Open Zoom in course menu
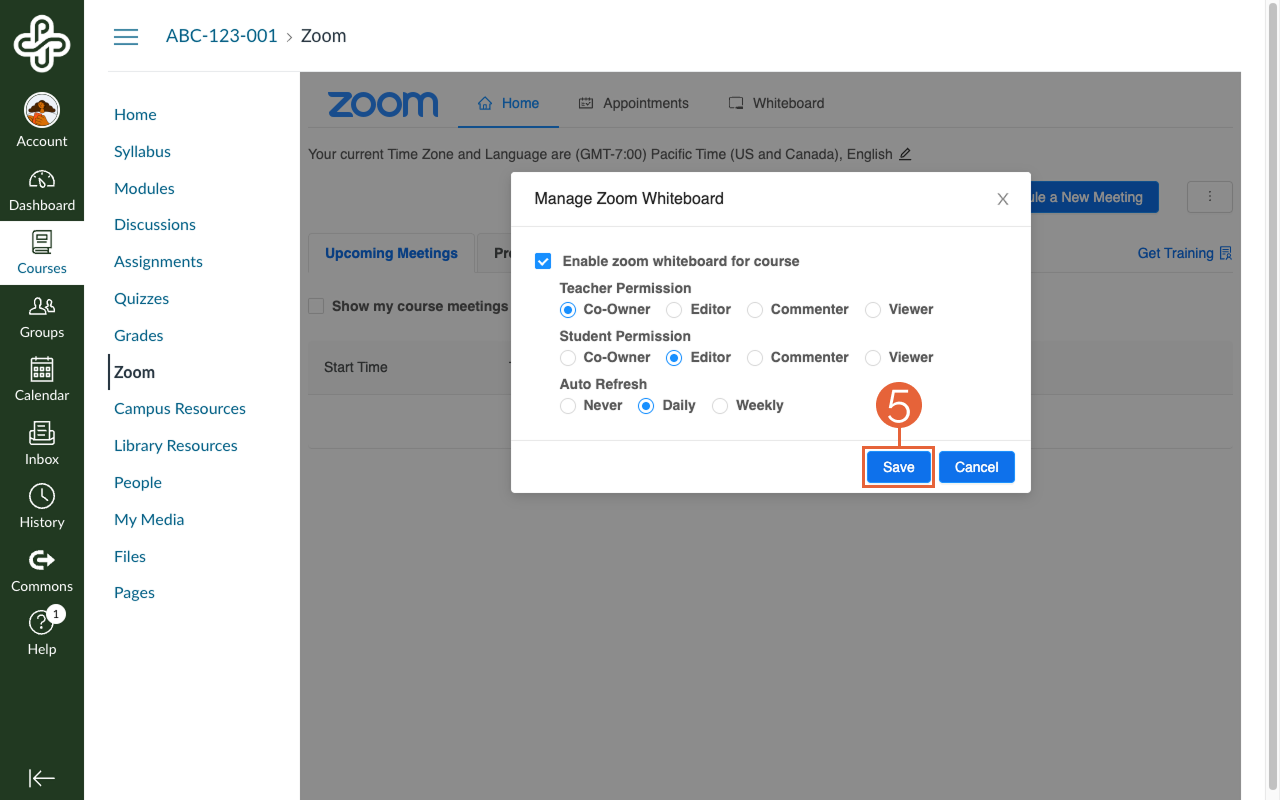The width and height of the screenshot is (1280, 800). [134, 372]
